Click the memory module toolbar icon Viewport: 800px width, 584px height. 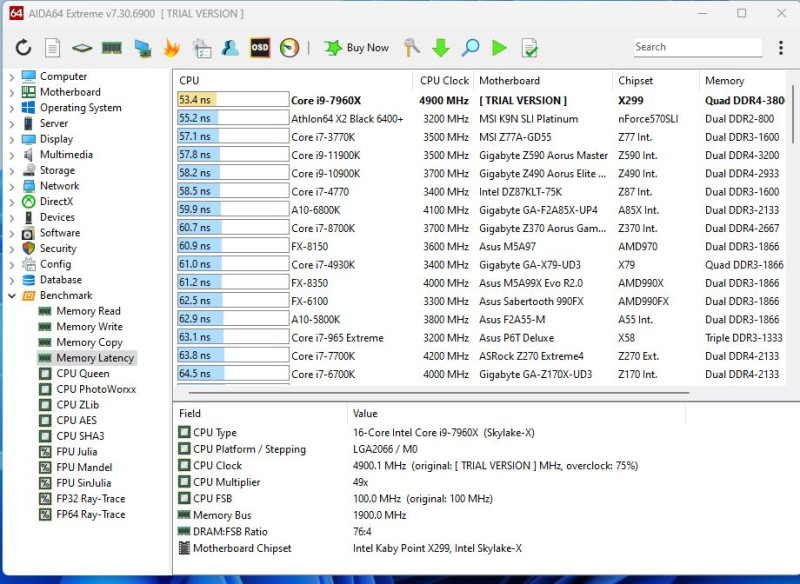tap(111, 48)
